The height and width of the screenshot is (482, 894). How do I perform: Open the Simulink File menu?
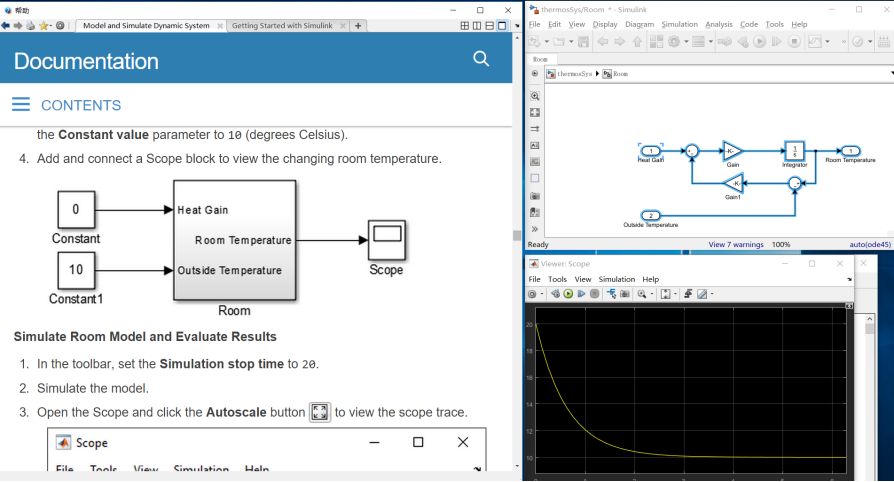[x=534, y=25]
